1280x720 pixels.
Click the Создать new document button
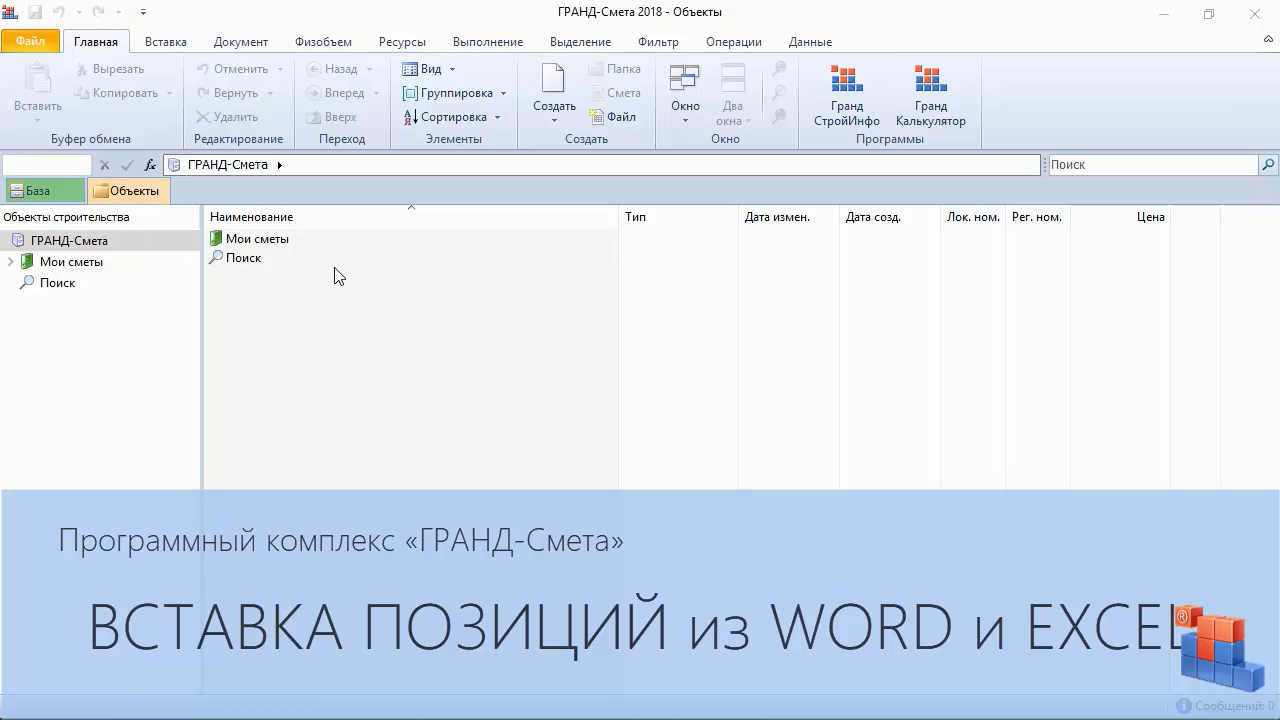coord(554,92)
